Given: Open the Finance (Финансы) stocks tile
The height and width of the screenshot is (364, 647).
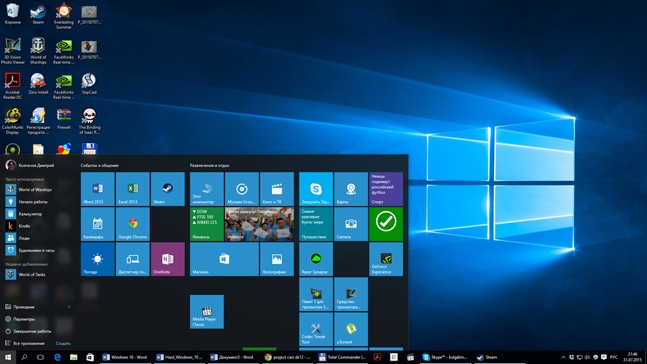Looking at the screenshot, I should (x=207, y=224).
